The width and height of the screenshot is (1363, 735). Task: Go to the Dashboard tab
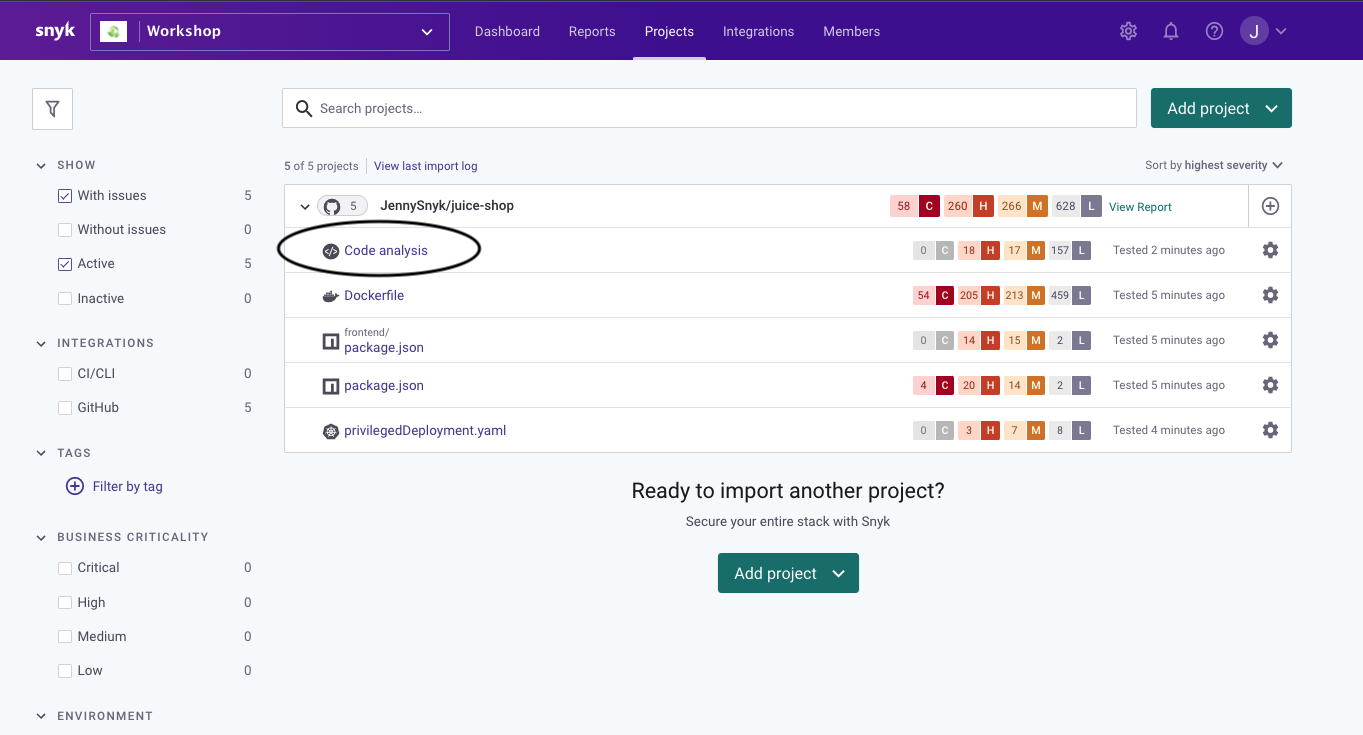point(507,31)
